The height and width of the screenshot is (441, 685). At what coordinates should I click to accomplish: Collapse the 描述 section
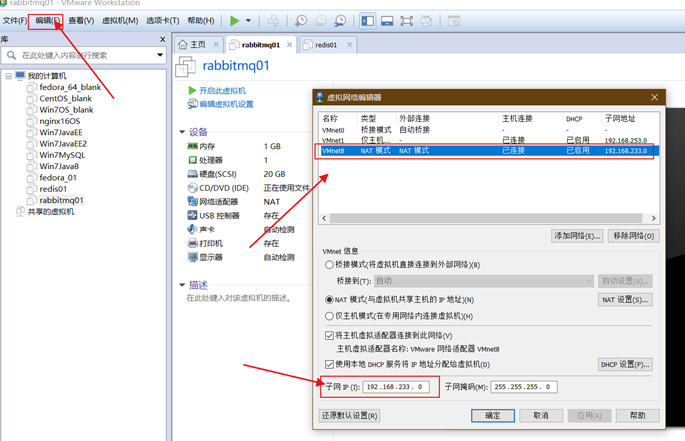[182, 285]
